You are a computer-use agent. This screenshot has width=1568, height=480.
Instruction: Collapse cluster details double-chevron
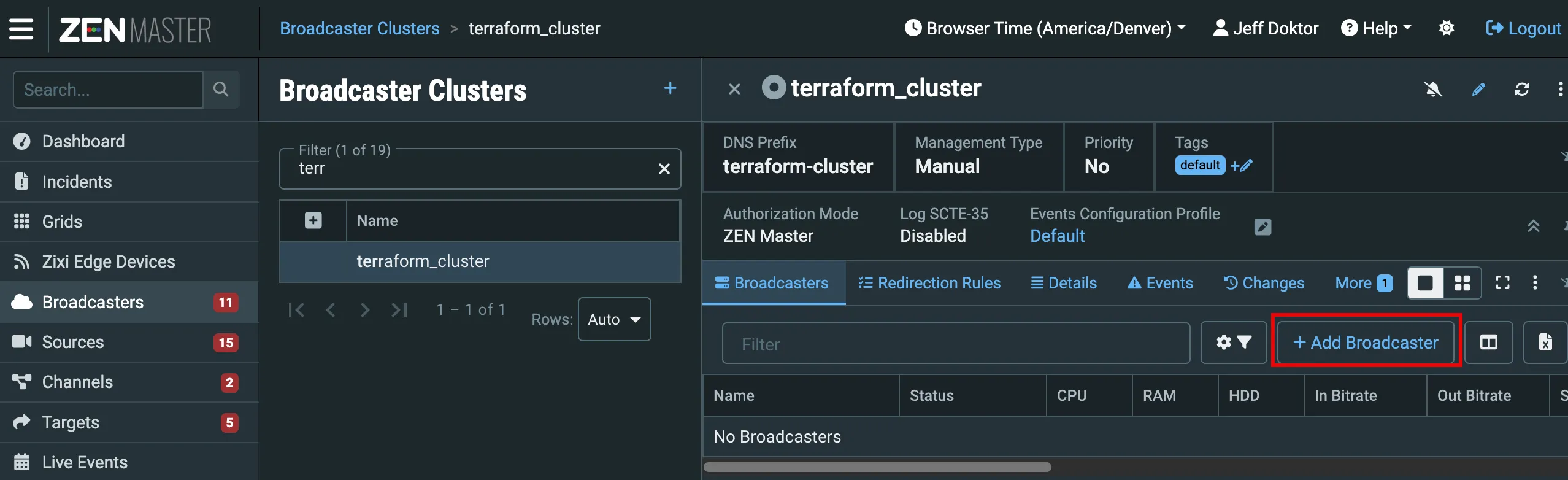pyautogui.click(x=1533, y=226)
